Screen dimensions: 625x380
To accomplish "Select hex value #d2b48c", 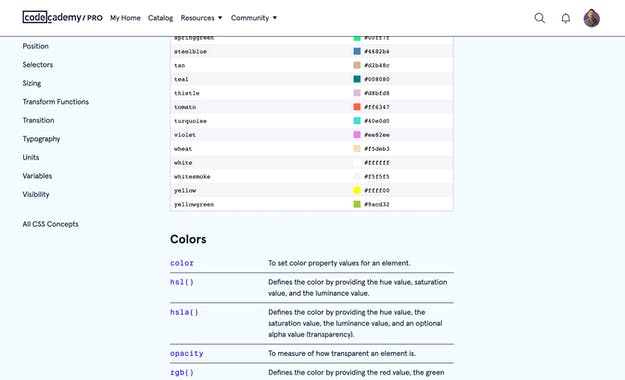I will 377,65.
